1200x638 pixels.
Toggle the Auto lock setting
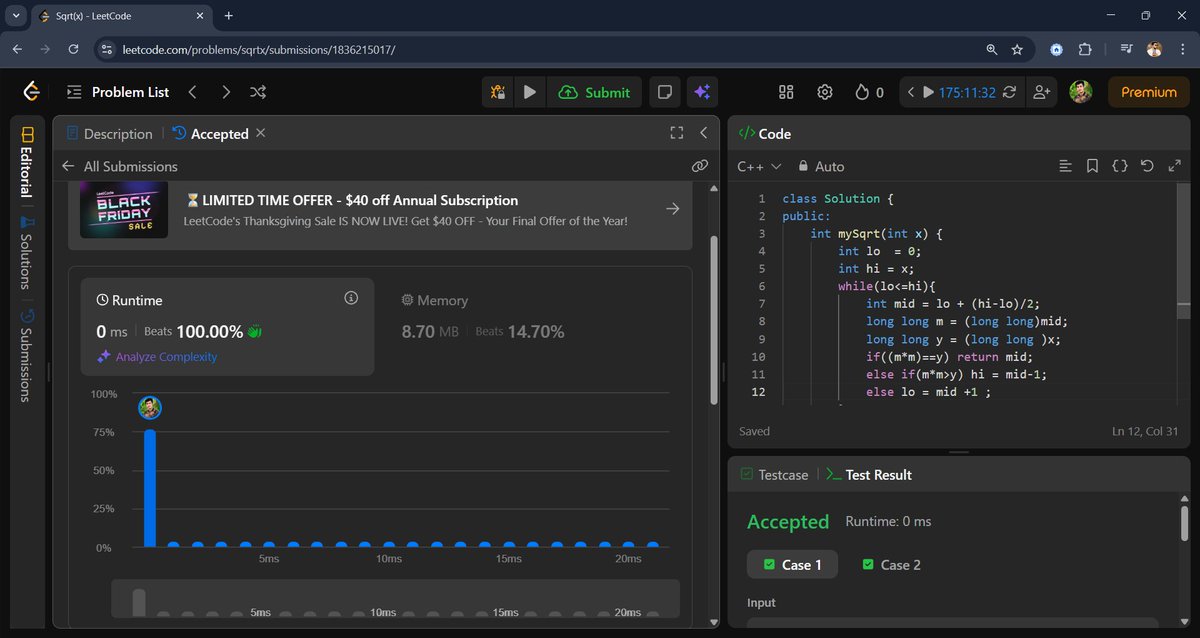(821, 166)
